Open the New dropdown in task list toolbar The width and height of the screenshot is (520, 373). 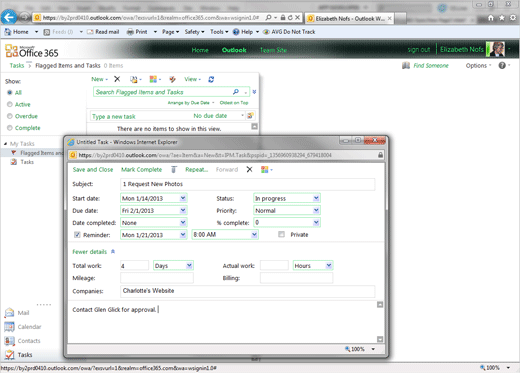(x=99, y=79)
